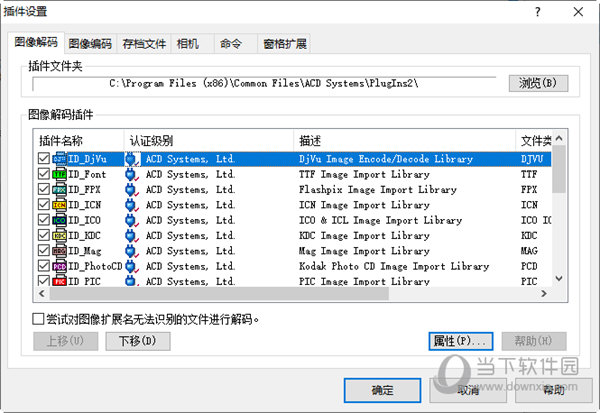Click the horizontal scrollbar right arrow

pos(544,294)
